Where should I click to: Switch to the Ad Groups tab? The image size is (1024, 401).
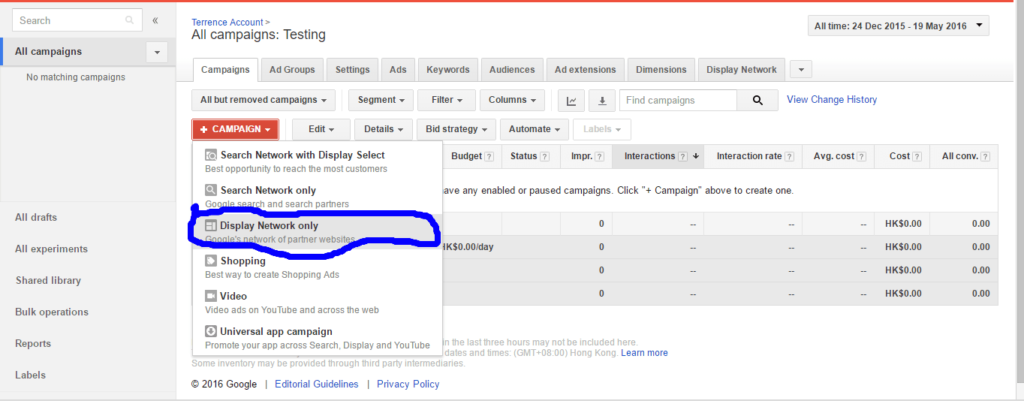coord(292,70)
